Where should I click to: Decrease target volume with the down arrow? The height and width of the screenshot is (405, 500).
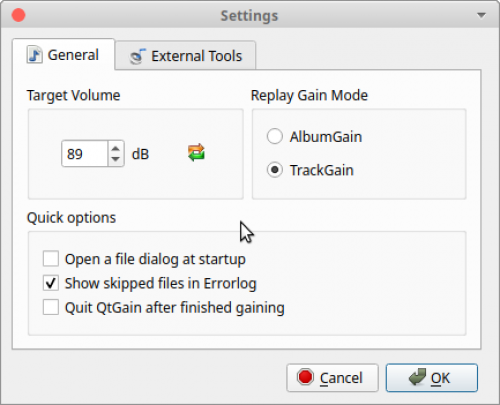[115, 159]
